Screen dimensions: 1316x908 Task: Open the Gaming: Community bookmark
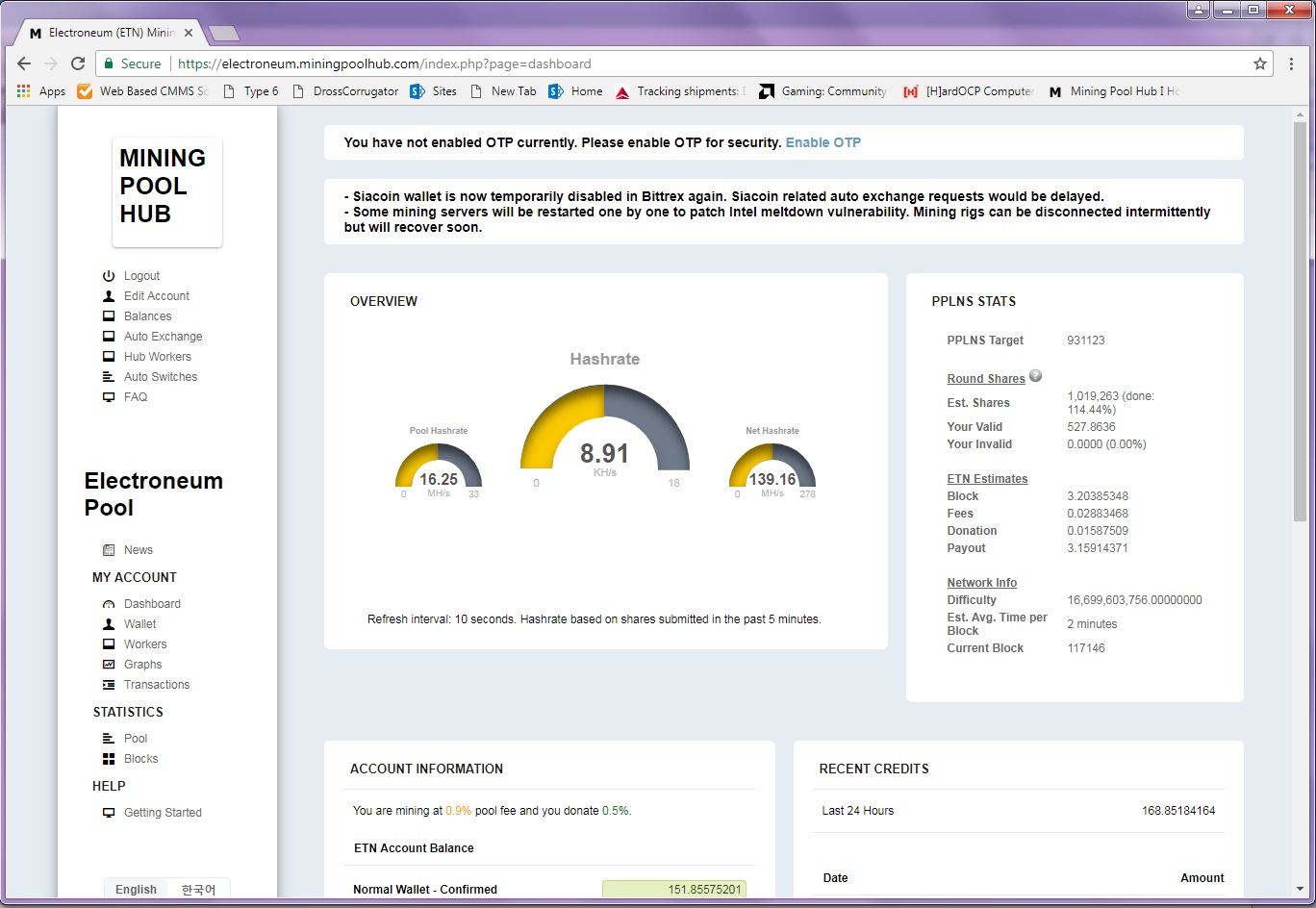click(823, 91)
